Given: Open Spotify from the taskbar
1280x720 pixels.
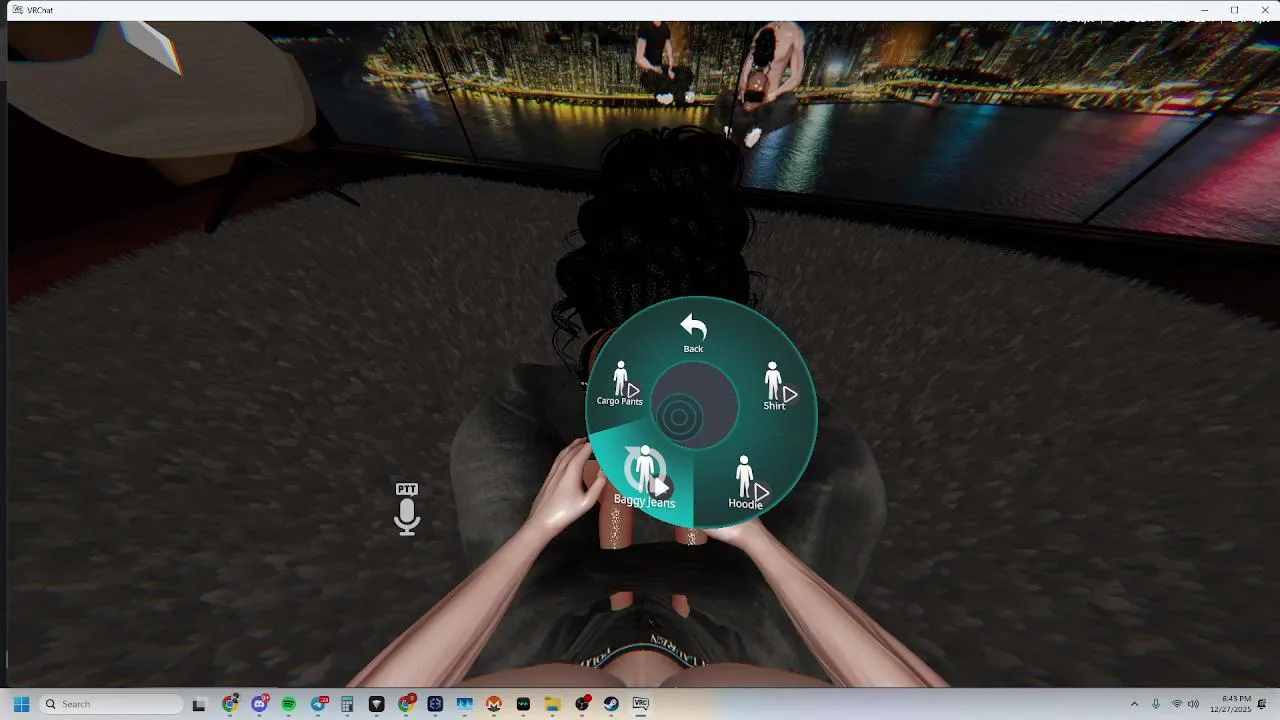Looking at the screenshot, I should pos(289,704).
